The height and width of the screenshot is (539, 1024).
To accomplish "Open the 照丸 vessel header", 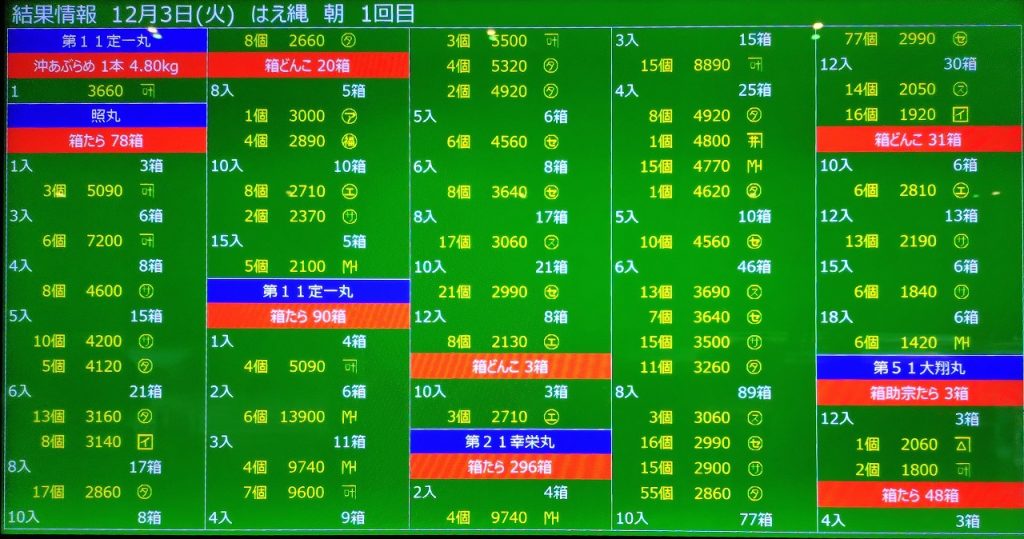I will (x=106, y=115).
